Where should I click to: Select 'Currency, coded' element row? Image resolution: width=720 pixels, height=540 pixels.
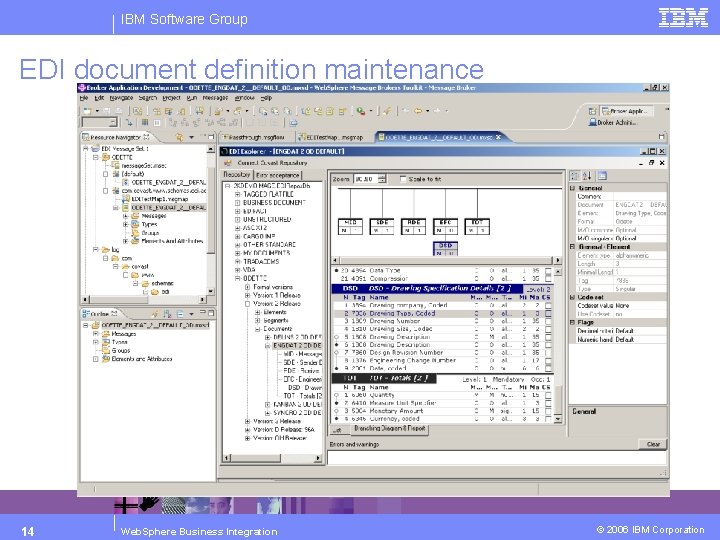pos(444,419)
